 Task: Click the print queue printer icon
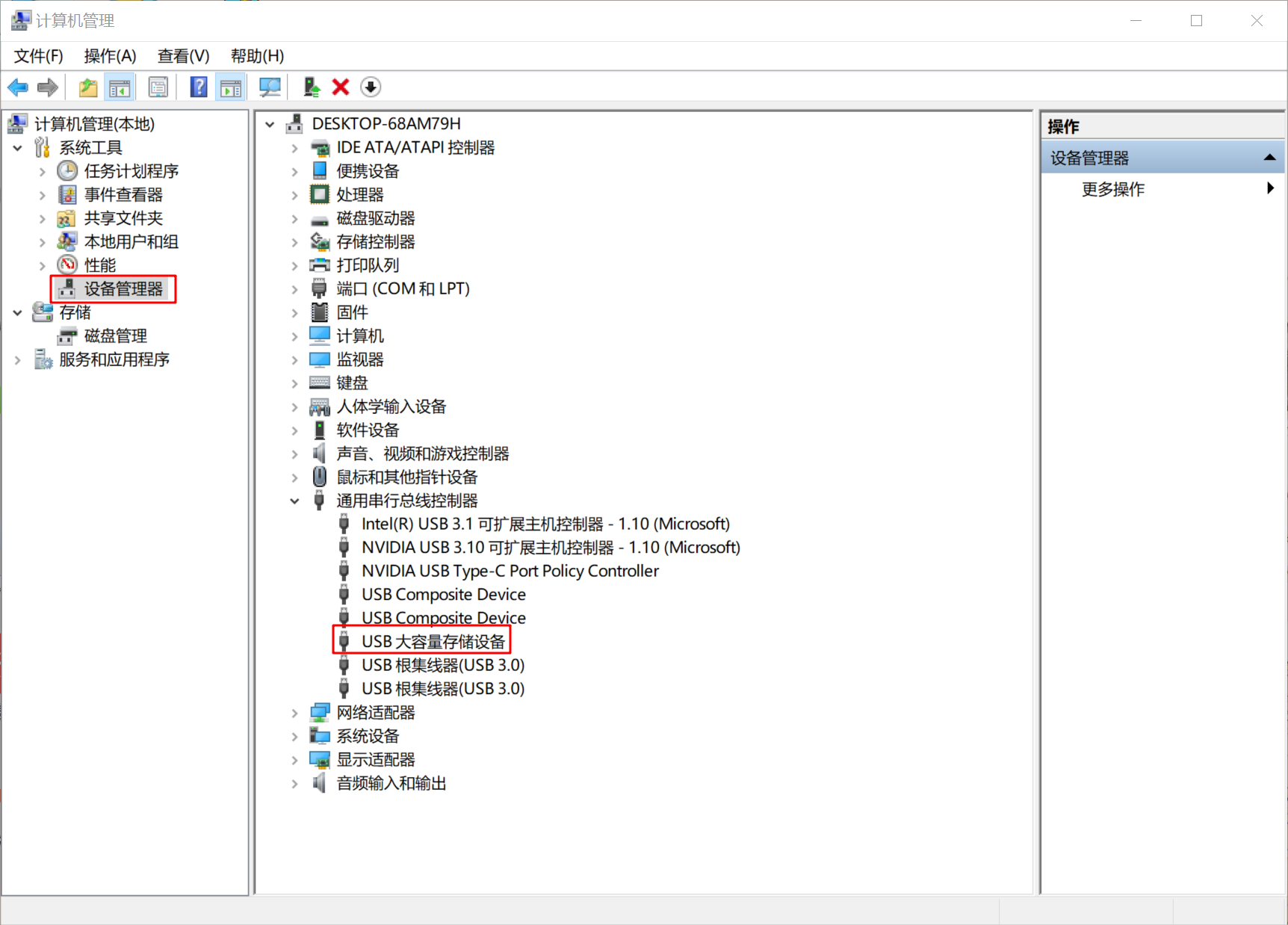pyautogui.click(x=320, y=264)
